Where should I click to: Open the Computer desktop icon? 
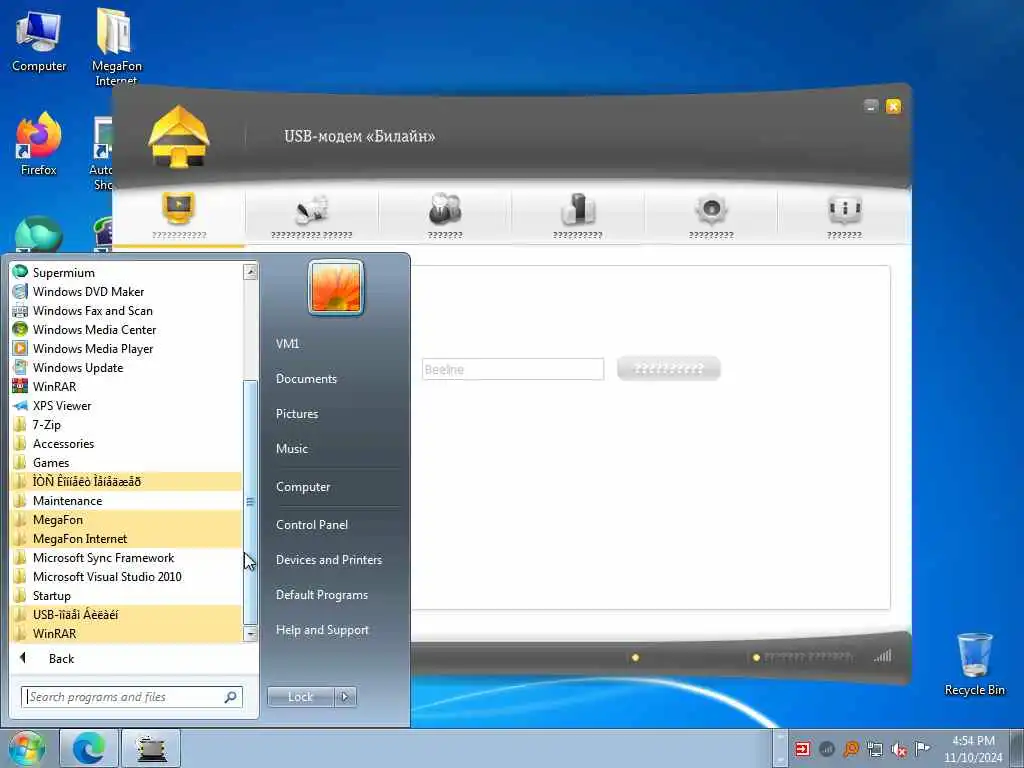pos(39,40)
